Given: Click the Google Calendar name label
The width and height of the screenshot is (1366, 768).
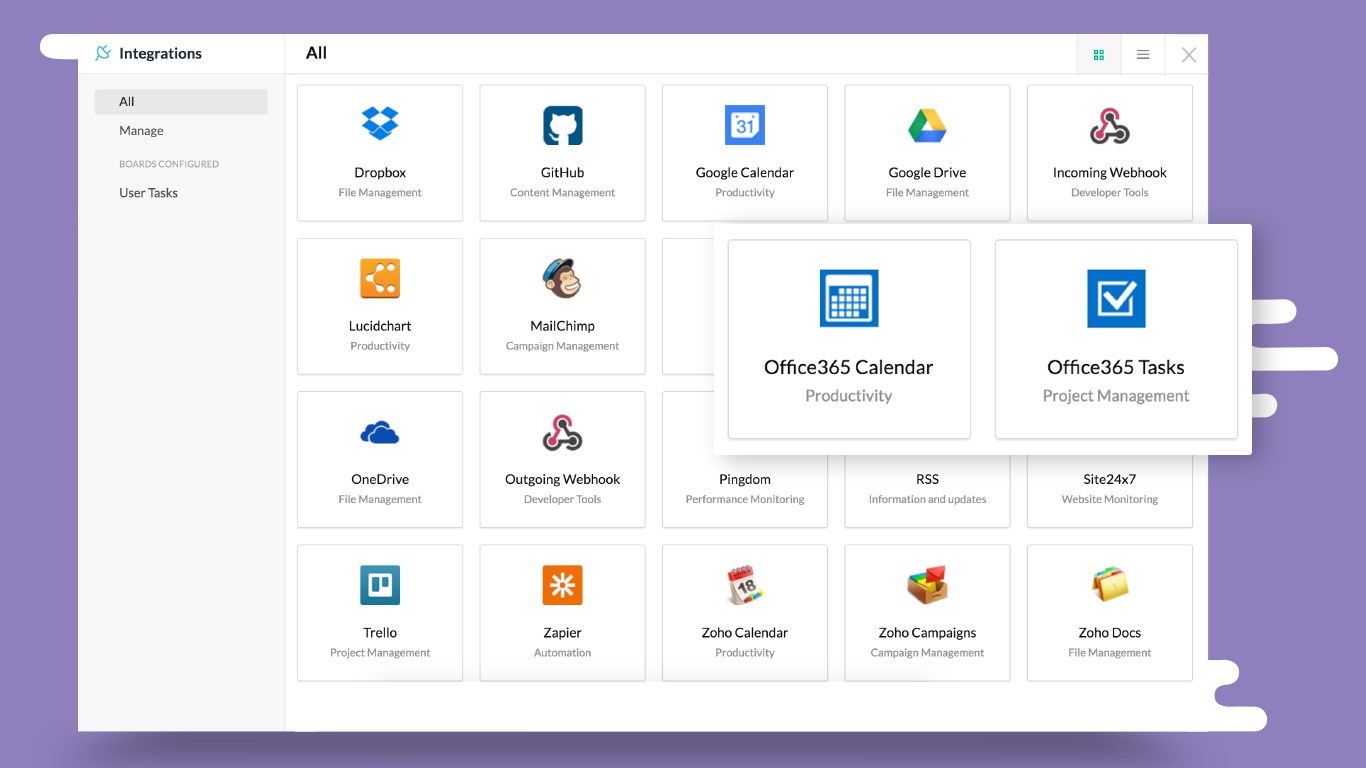Looking at the screenshot, I should click(745, 172).
